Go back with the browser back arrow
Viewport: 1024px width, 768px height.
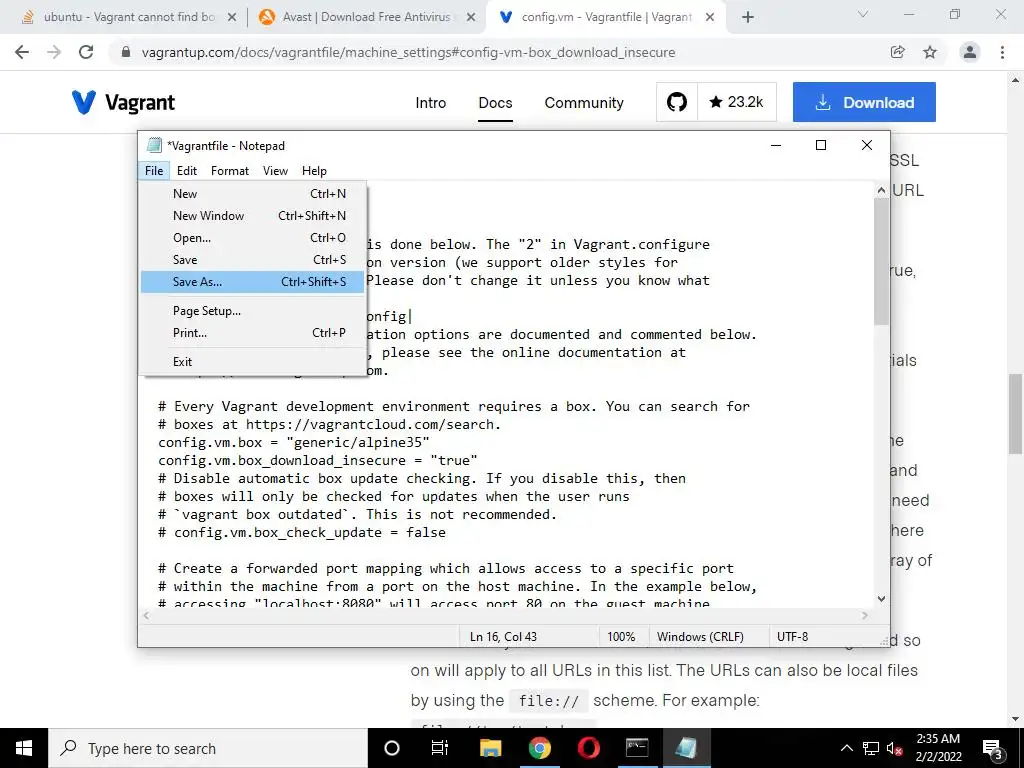point(22,52)
